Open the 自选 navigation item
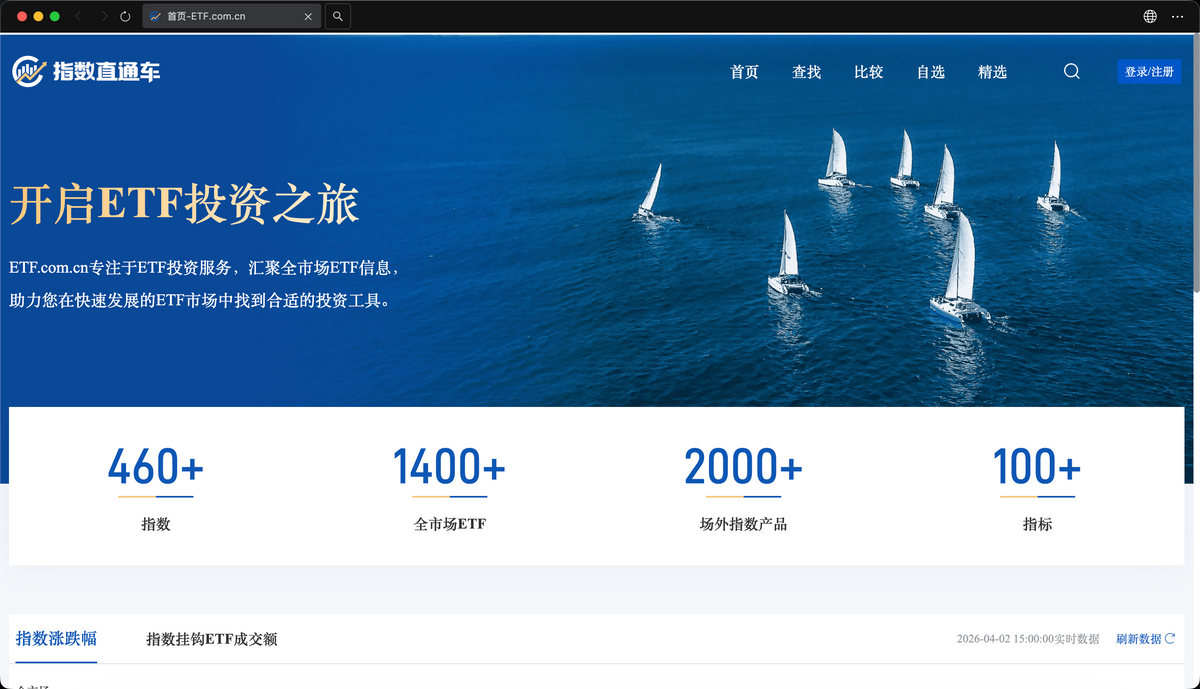This screenshot has height=689, width=1200. pyautogui.click(x=930, y=72)
